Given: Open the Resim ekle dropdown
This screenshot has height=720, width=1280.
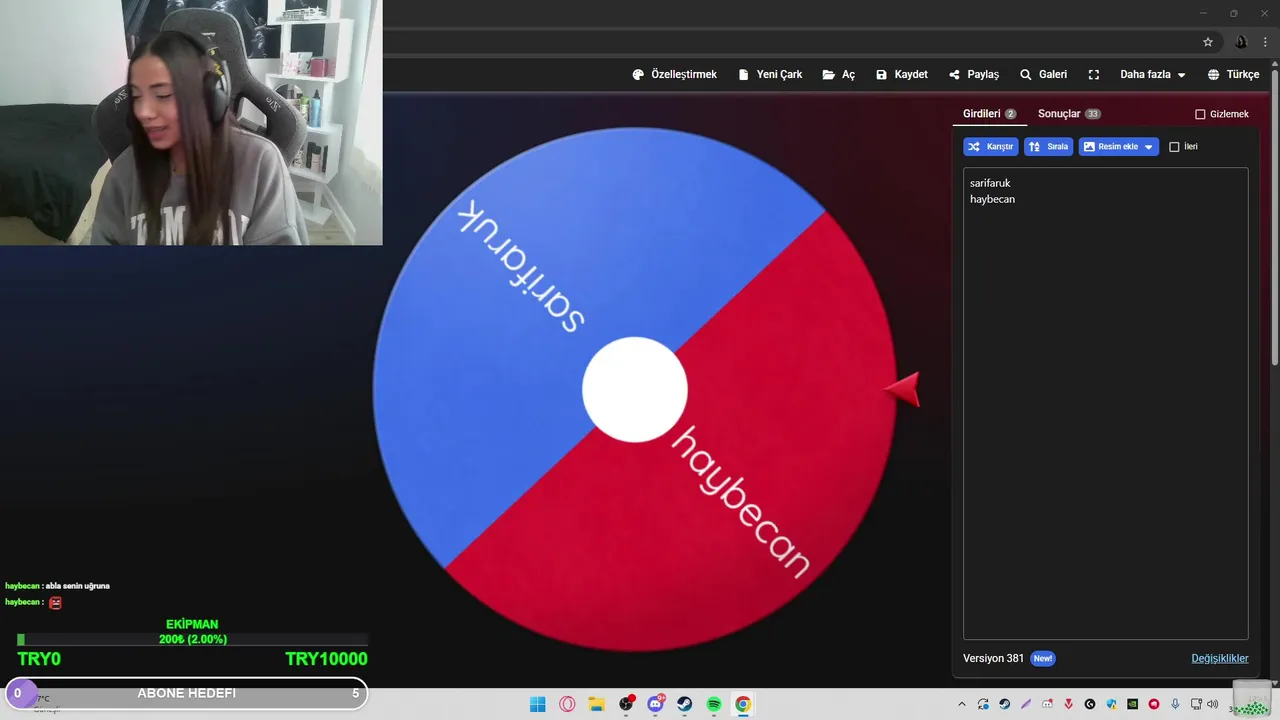Looking at the screenshot, I should click(1118, 147).
